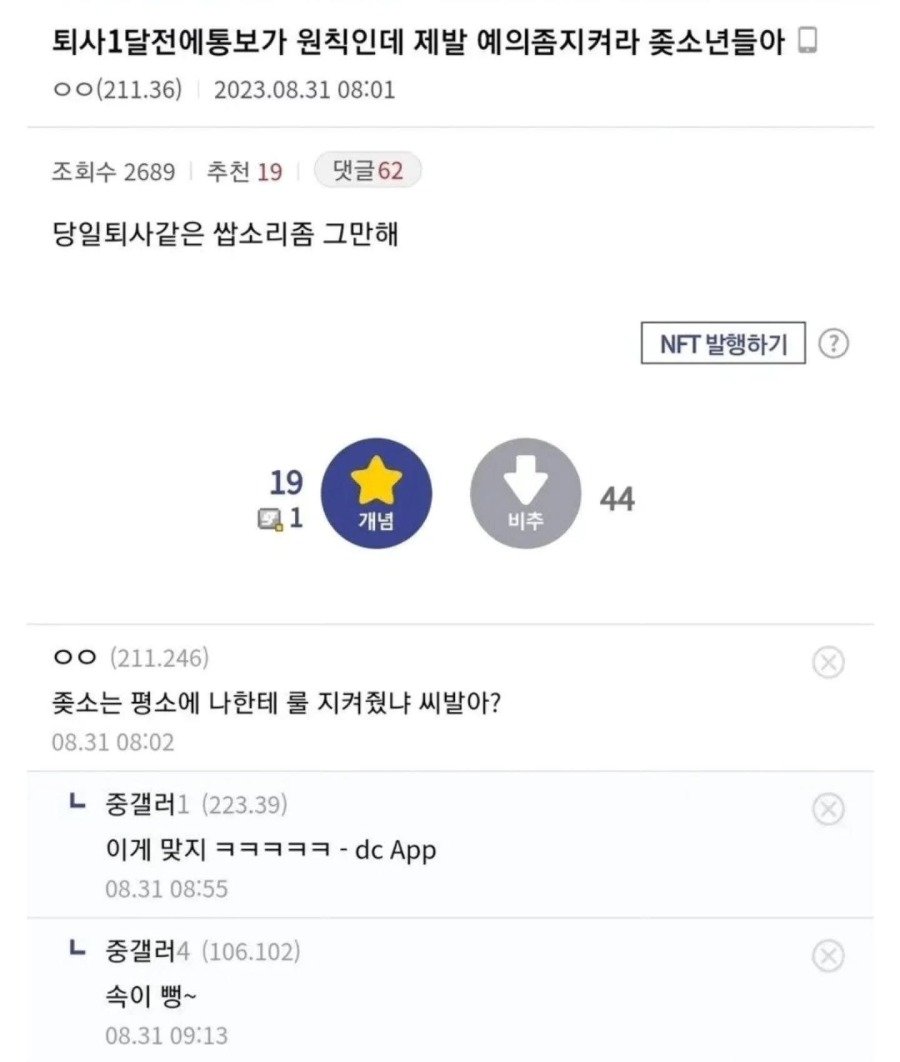Click the reply arrow icon before 중갤러4
The width and height of the screenshot is (900, 1062).
click(x=75, y=949)
